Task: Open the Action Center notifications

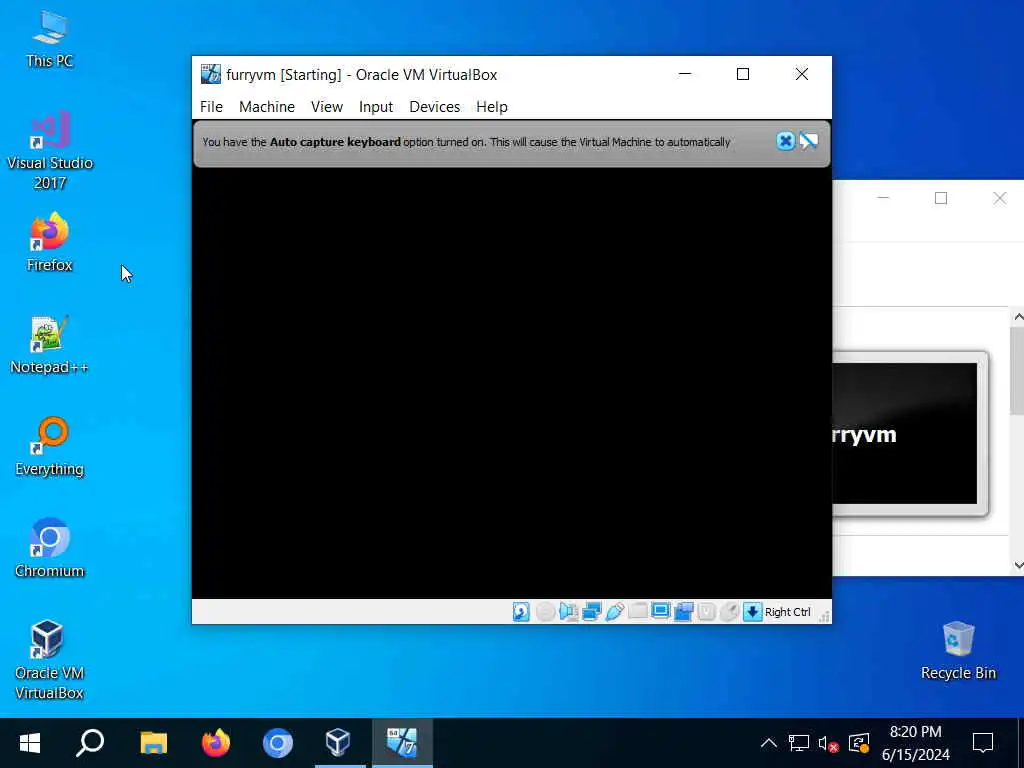Action: click(983, 743)
